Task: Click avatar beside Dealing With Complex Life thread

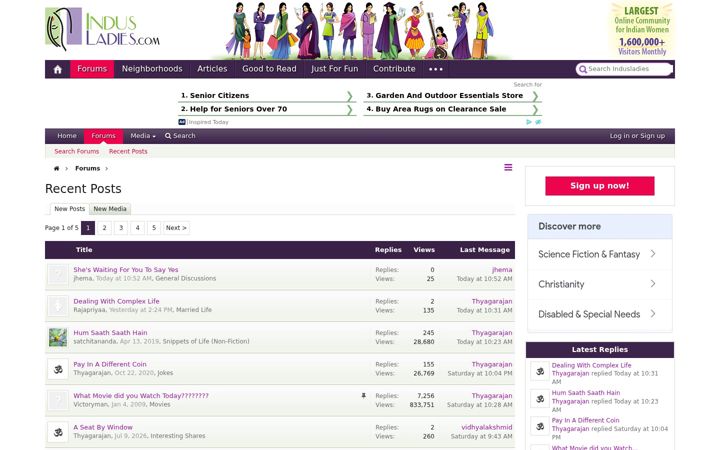Action: pyautogui.click(x=58, y=306)
